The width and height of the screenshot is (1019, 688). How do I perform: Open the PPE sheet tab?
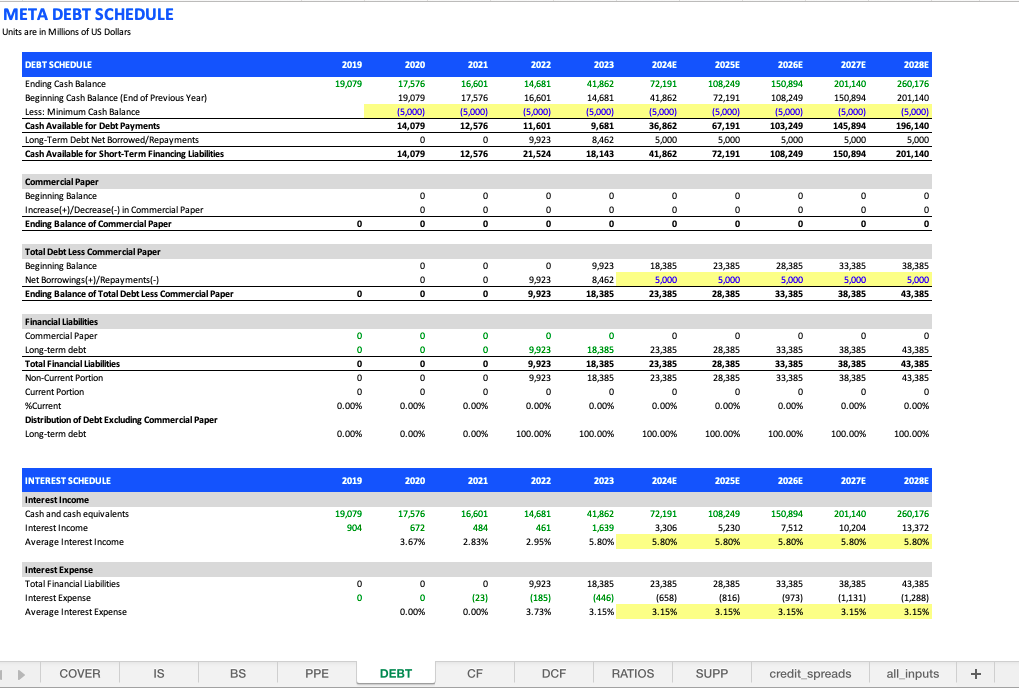pos(317,674)
